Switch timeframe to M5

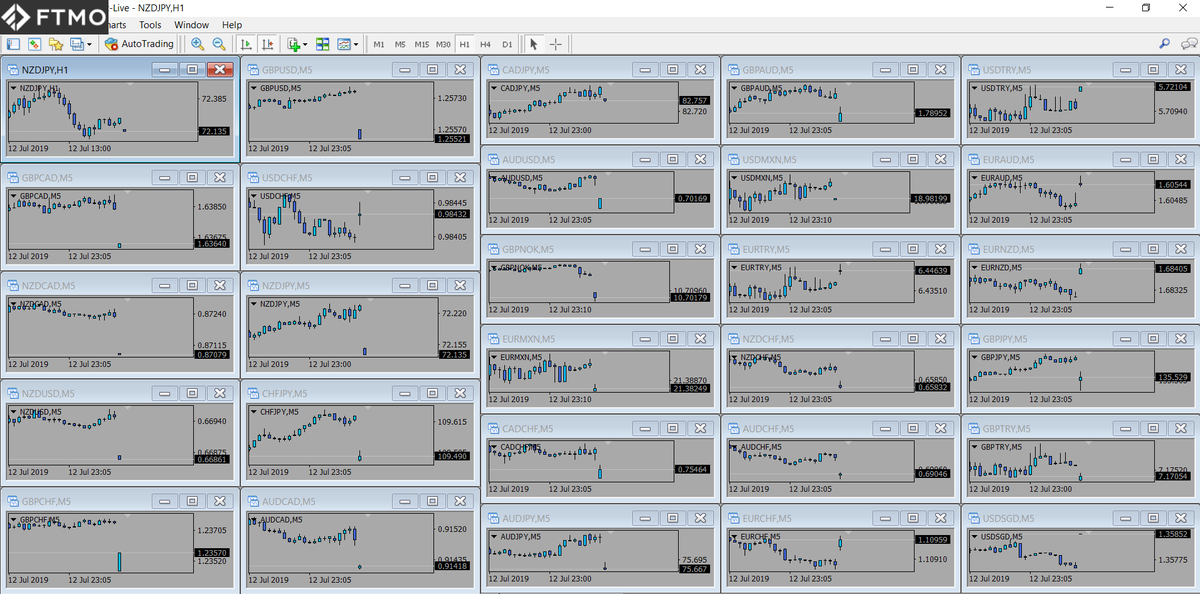[400, 44]
